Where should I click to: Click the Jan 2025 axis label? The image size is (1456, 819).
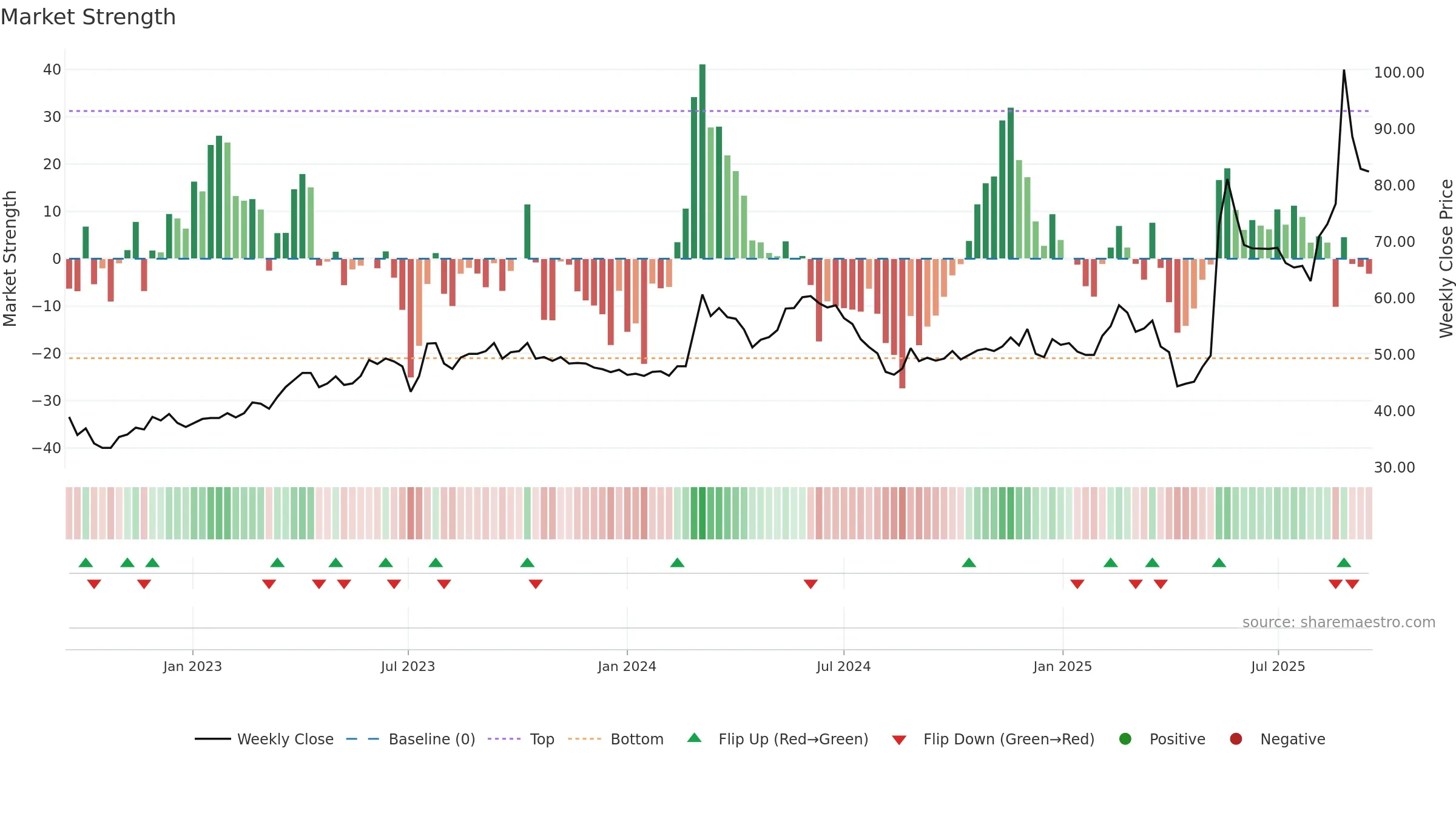(1062, 666)
